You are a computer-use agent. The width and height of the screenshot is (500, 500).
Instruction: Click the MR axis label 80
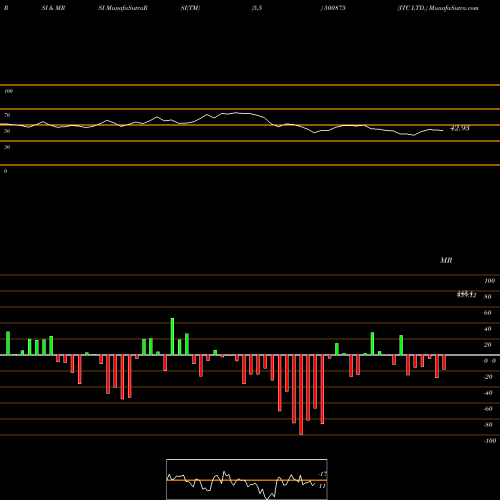488,297
